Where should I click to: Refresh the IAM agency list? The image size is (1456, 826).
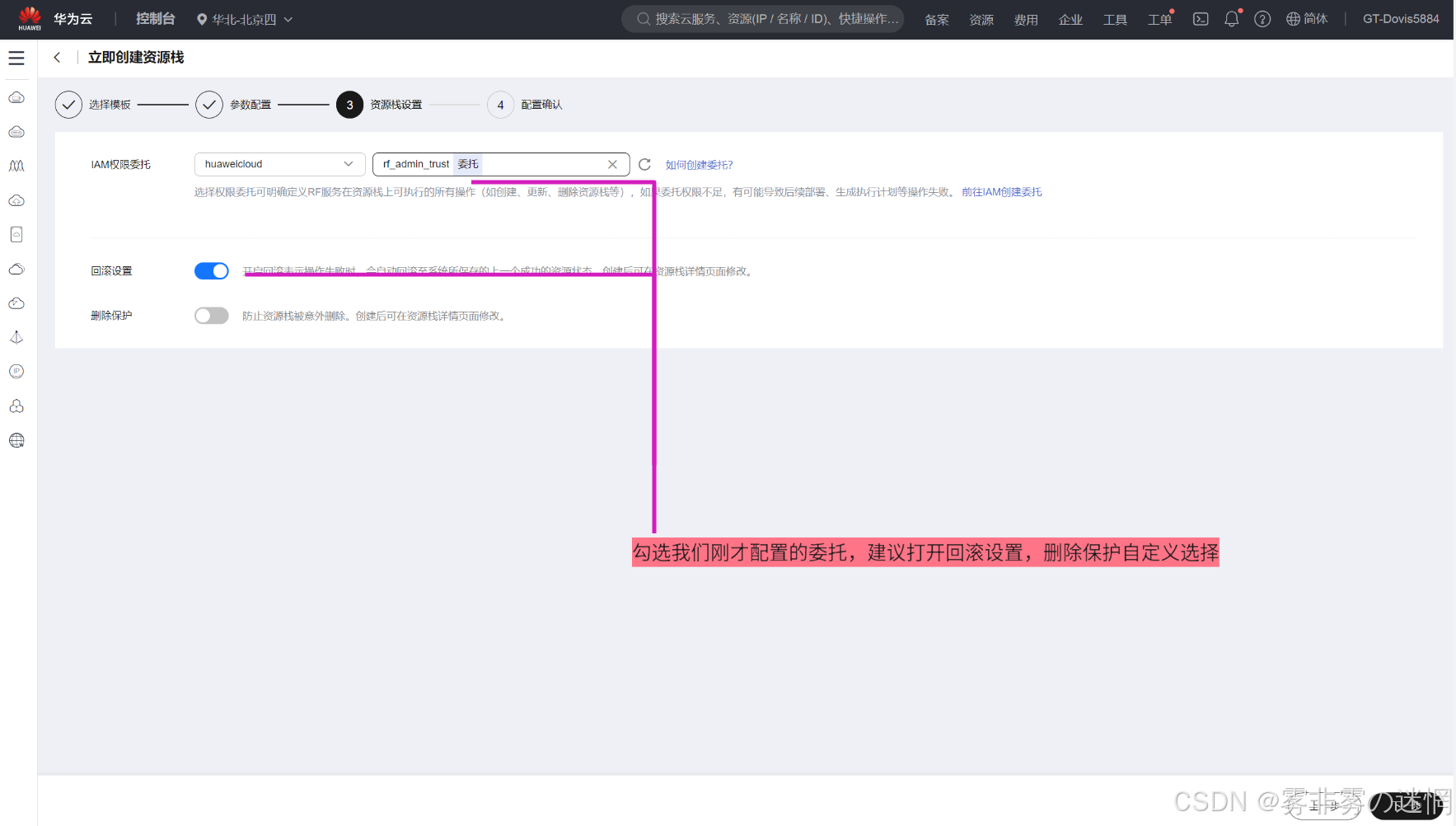pos(644,165)
